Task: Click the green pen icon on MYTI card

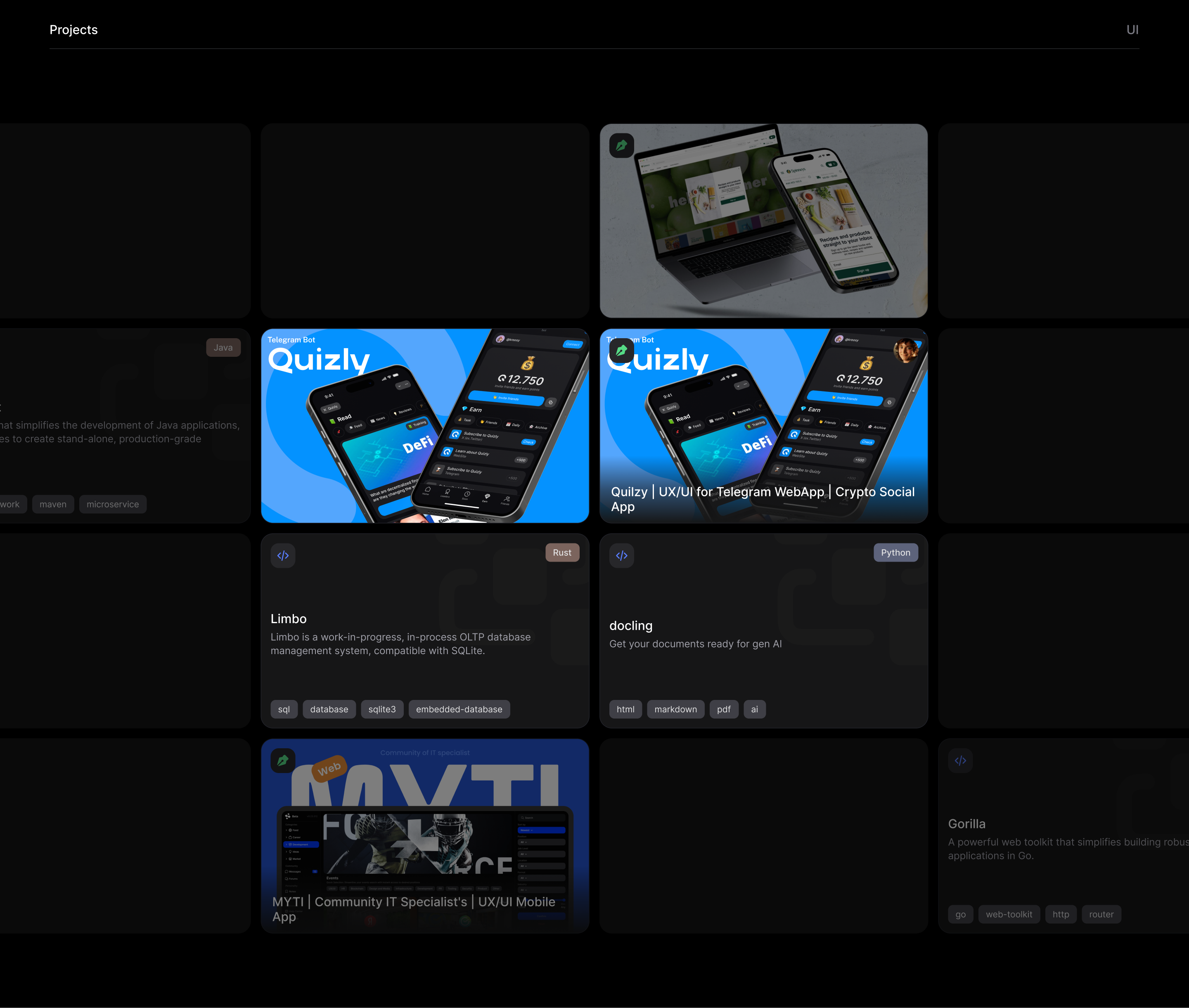Action: (x=283, y=761)
